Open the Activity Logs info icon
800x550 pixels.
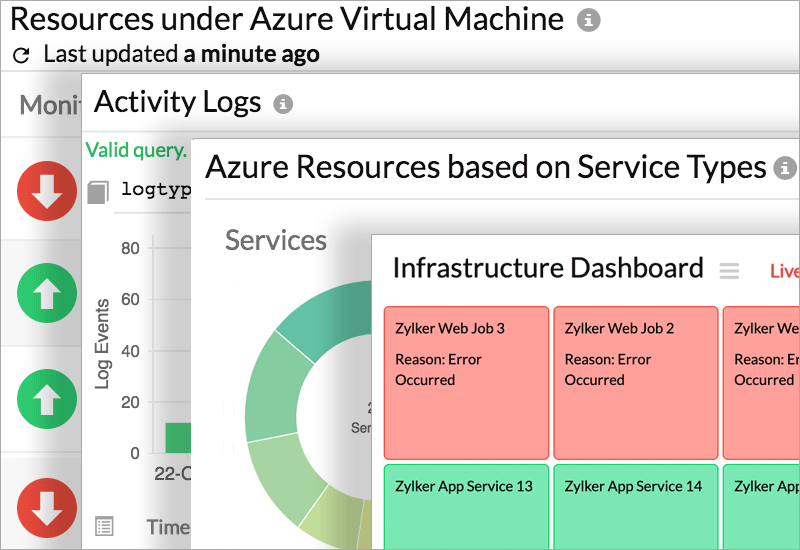coord(283,104)
